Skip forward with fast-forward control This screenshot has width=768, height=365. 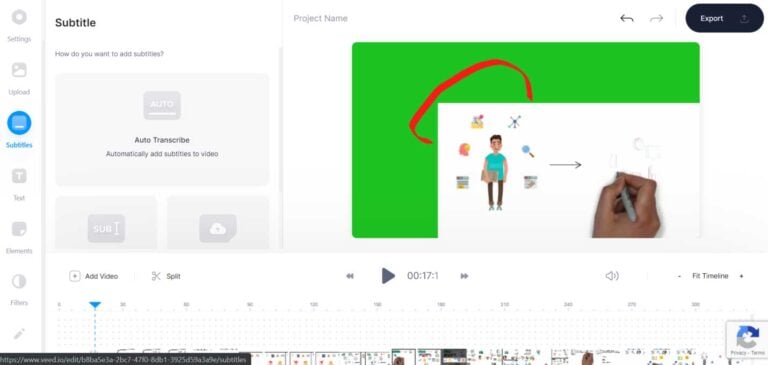(464, 276)
